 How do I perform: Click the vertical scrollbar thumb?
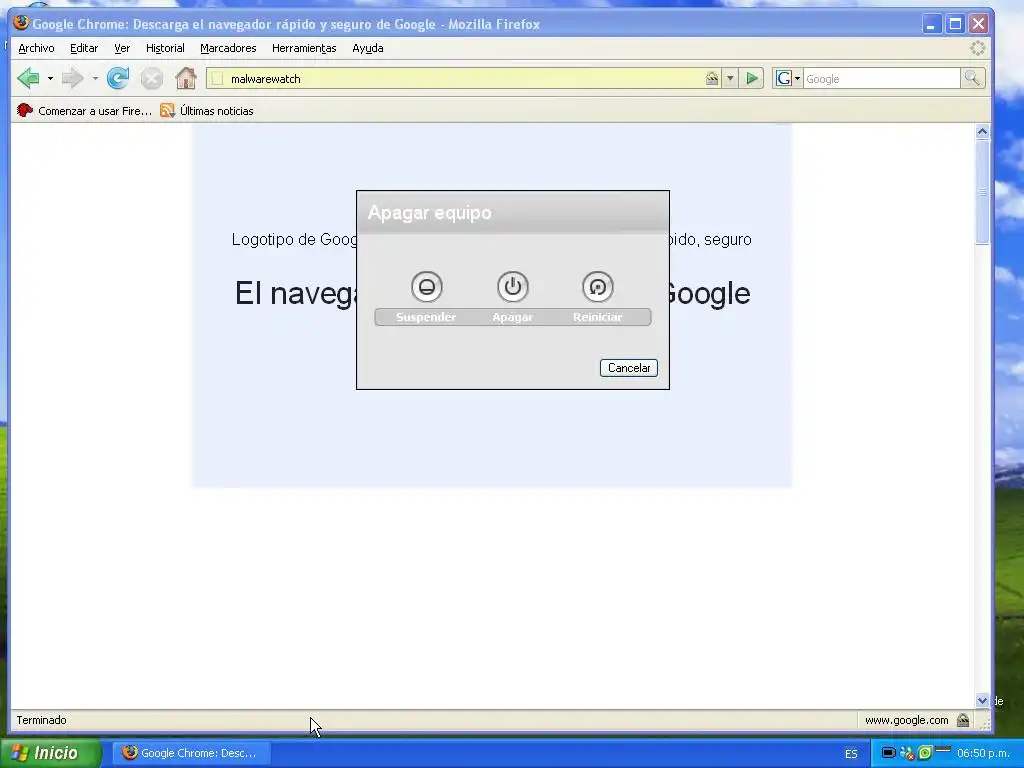pyautogui.click(x=982, y=192)
